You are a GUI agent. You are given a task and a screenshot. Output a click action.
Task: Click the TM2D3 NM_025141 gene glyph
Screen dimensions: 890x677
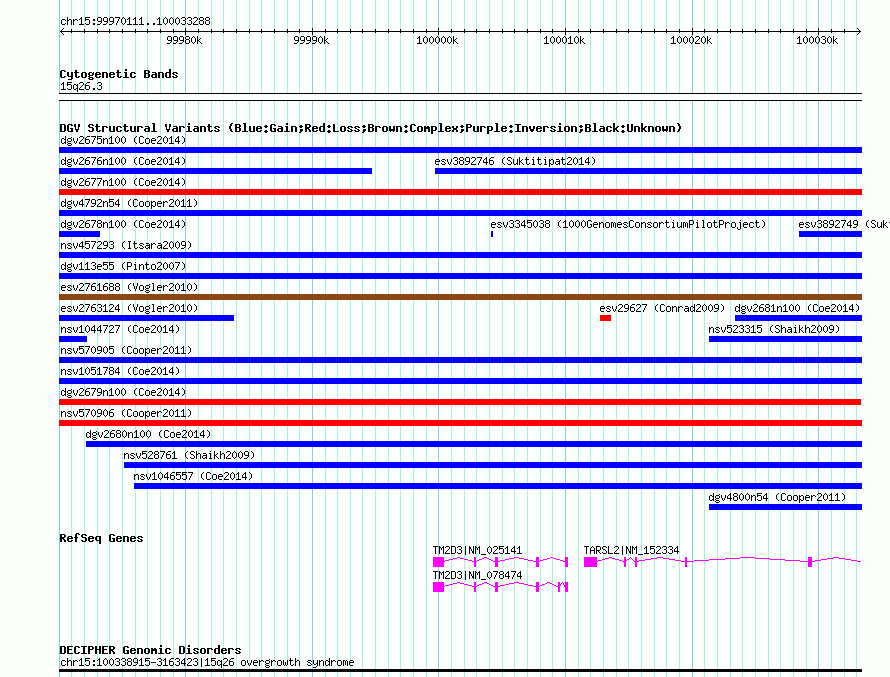(501, 562)
